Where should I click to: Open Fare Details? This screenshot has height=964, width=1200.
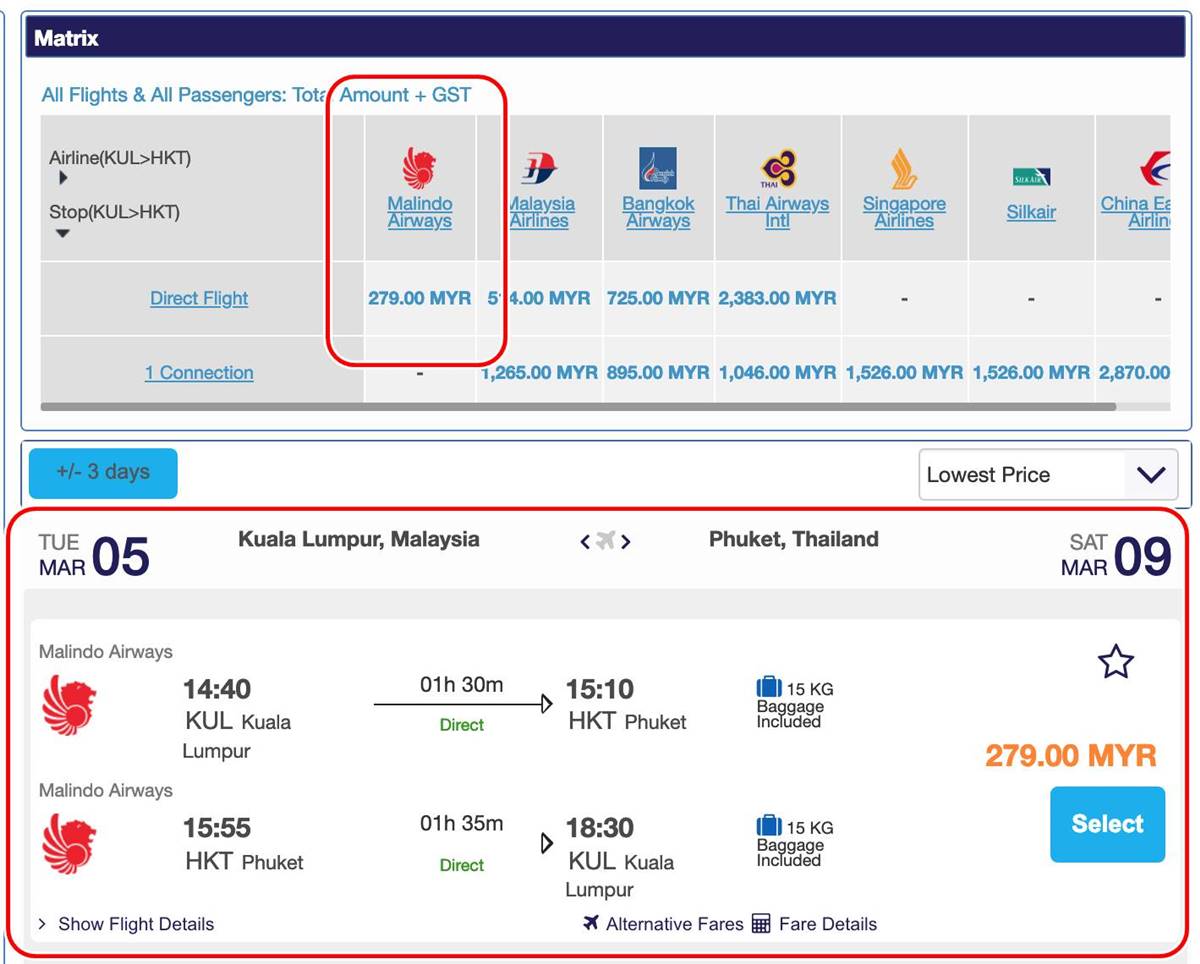coord(814,924)
